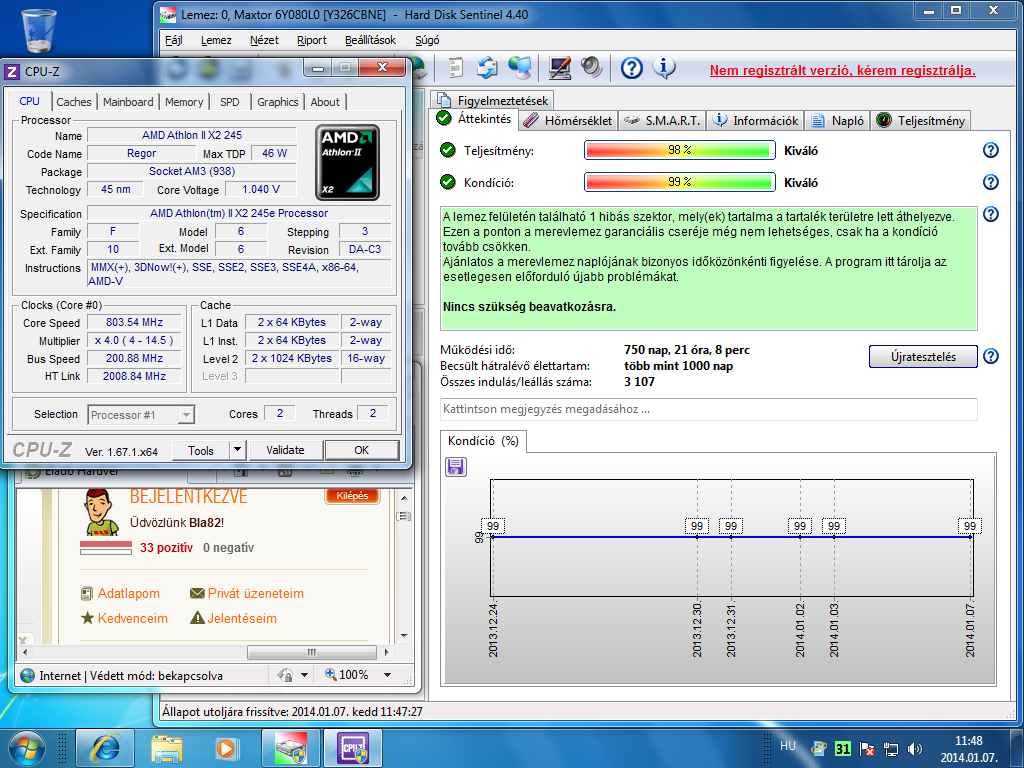Open the report document toolbar icon
The height and width of the screenshot is (768, 1024).
456,67
